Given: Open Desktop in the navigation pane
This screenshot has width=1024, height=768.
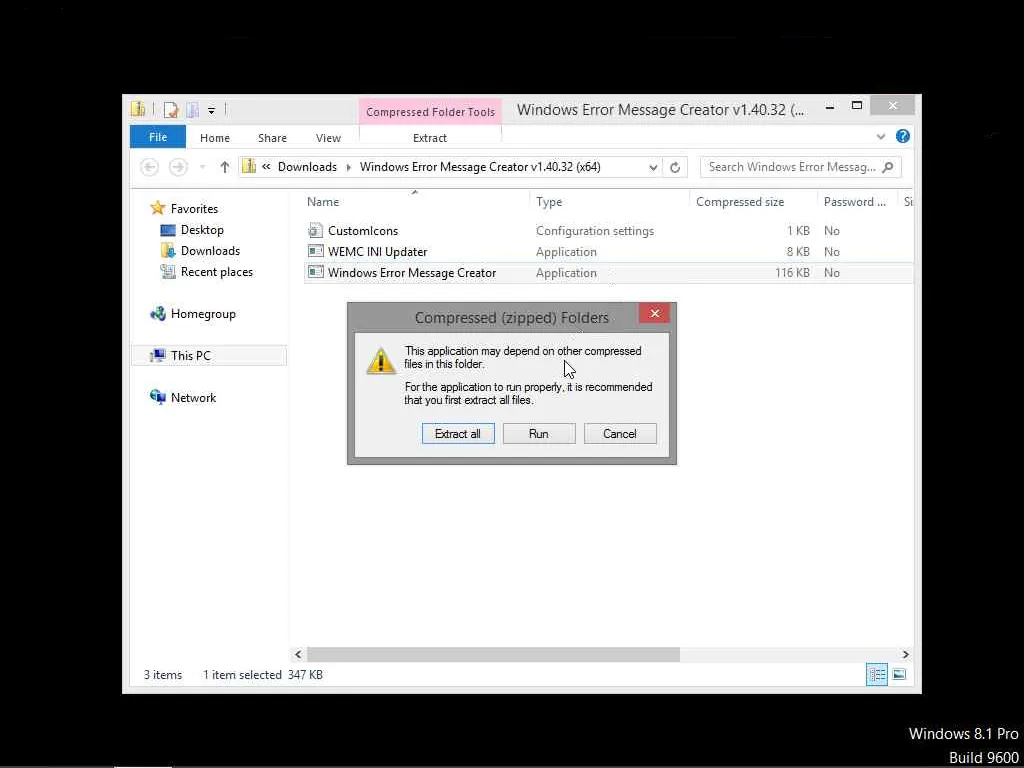Looking at the screenshot, I should tap(202, 230).
